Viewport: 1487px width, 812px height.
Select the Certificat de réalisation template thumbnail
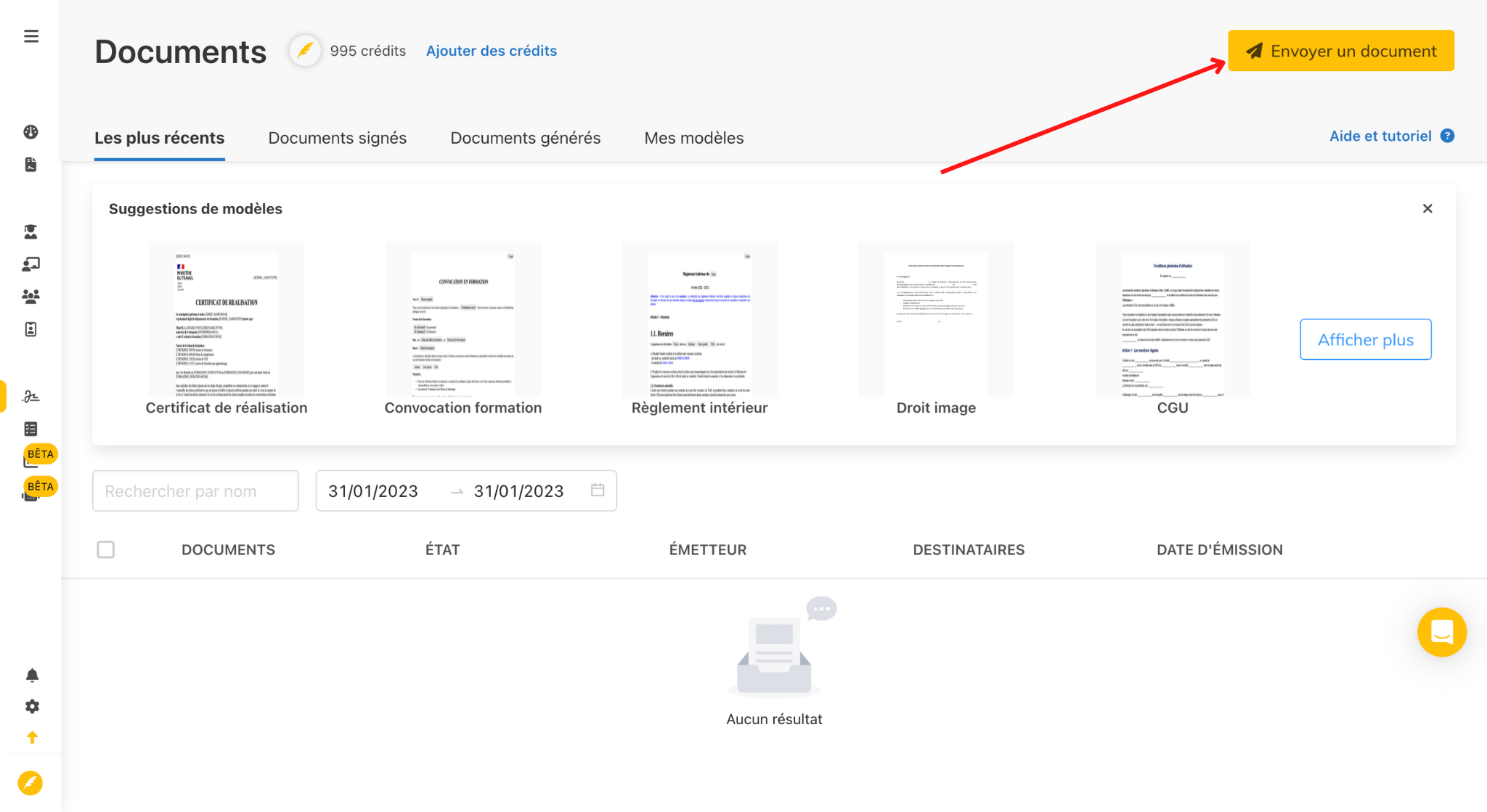(x=227, y=319)
